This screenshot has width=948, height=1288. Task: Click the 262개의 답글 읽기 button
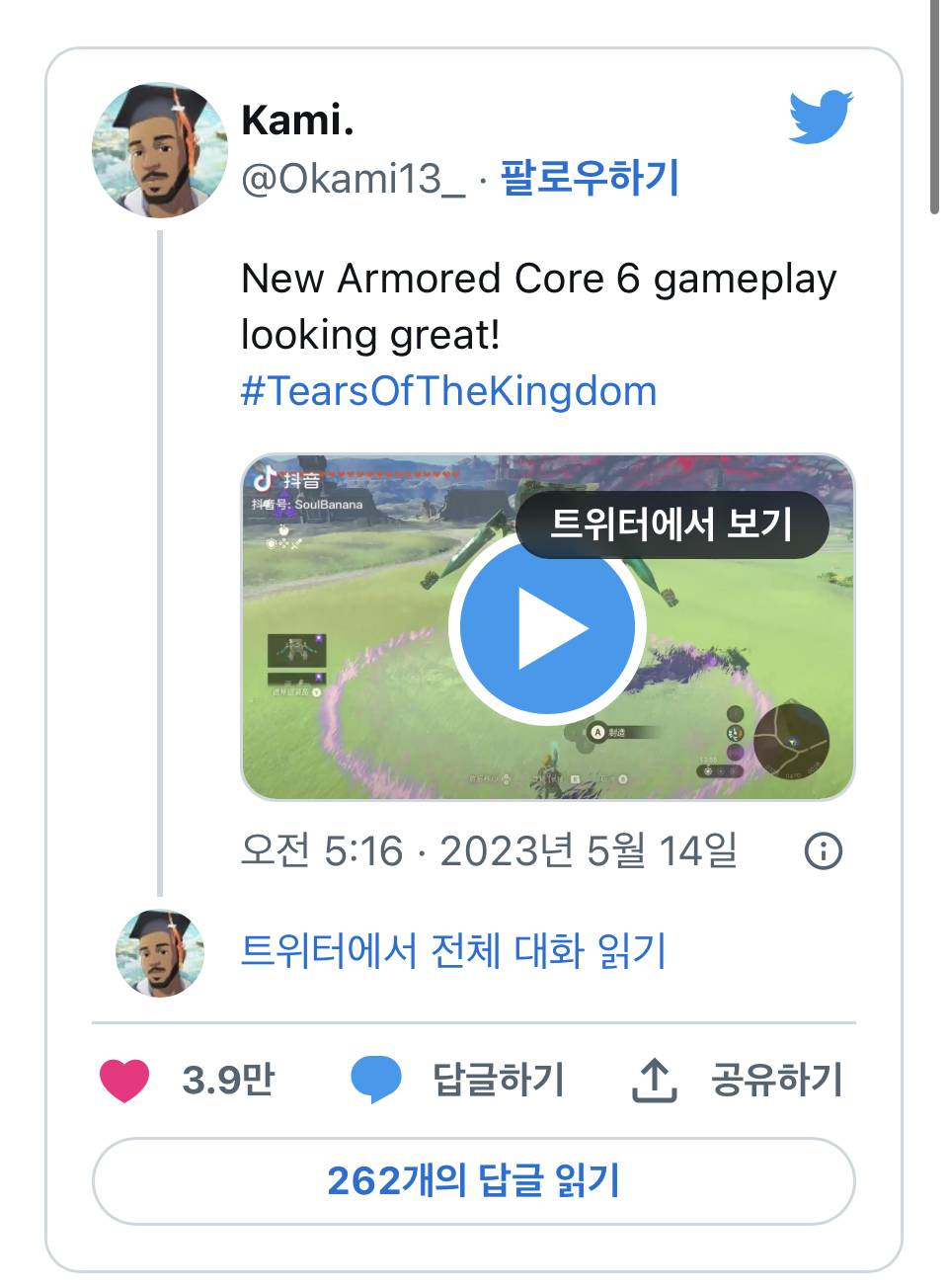(474, 1181)
